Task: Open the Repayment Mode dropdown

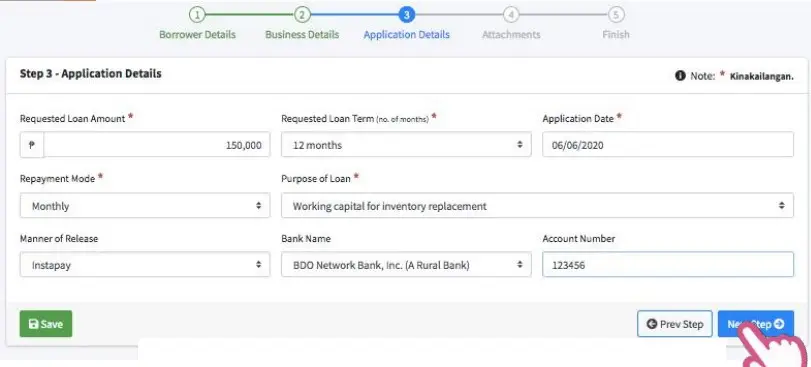Action: click(145, 206)
